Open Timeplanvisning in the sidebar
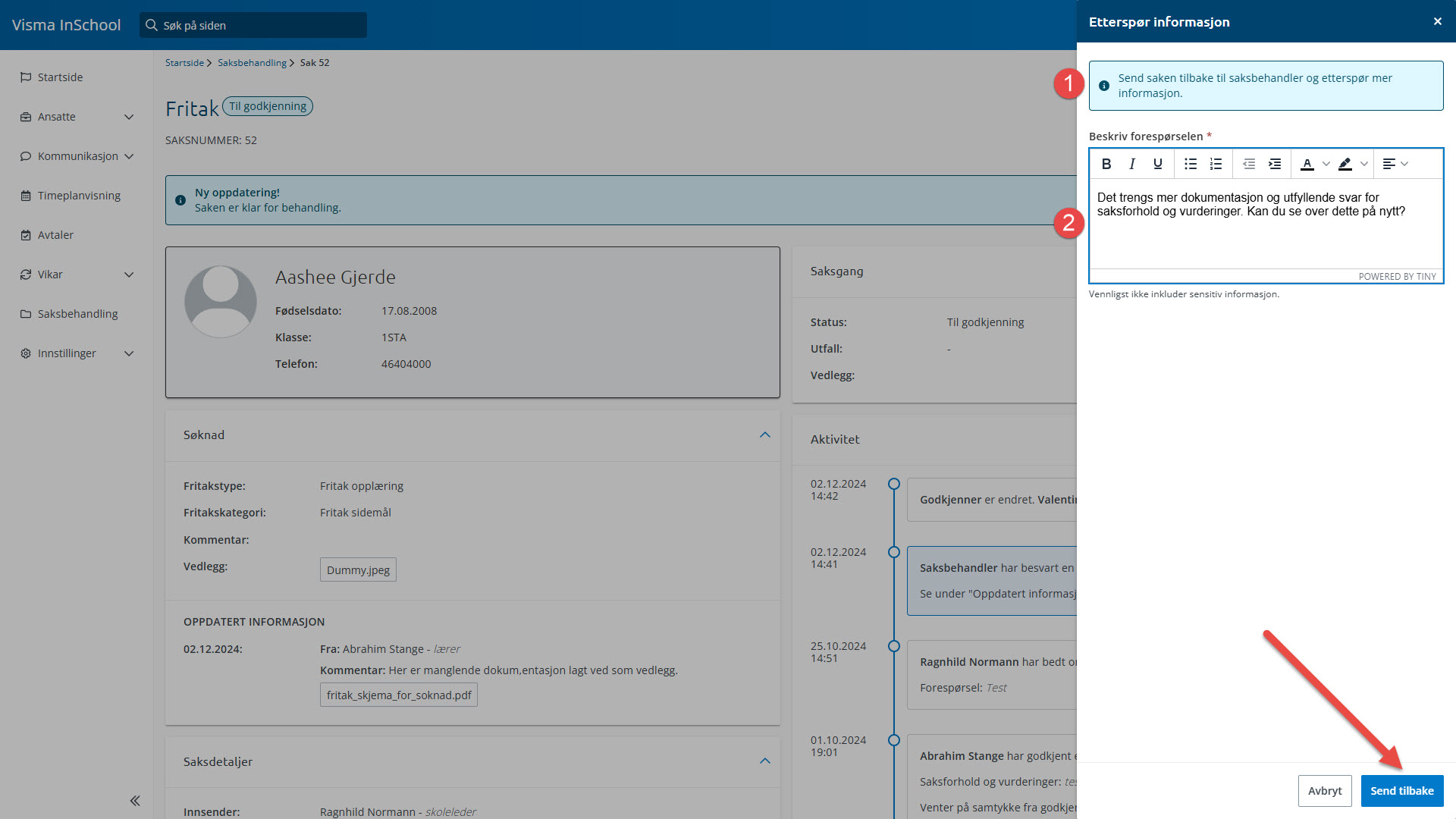 click(x=79, y=196)
